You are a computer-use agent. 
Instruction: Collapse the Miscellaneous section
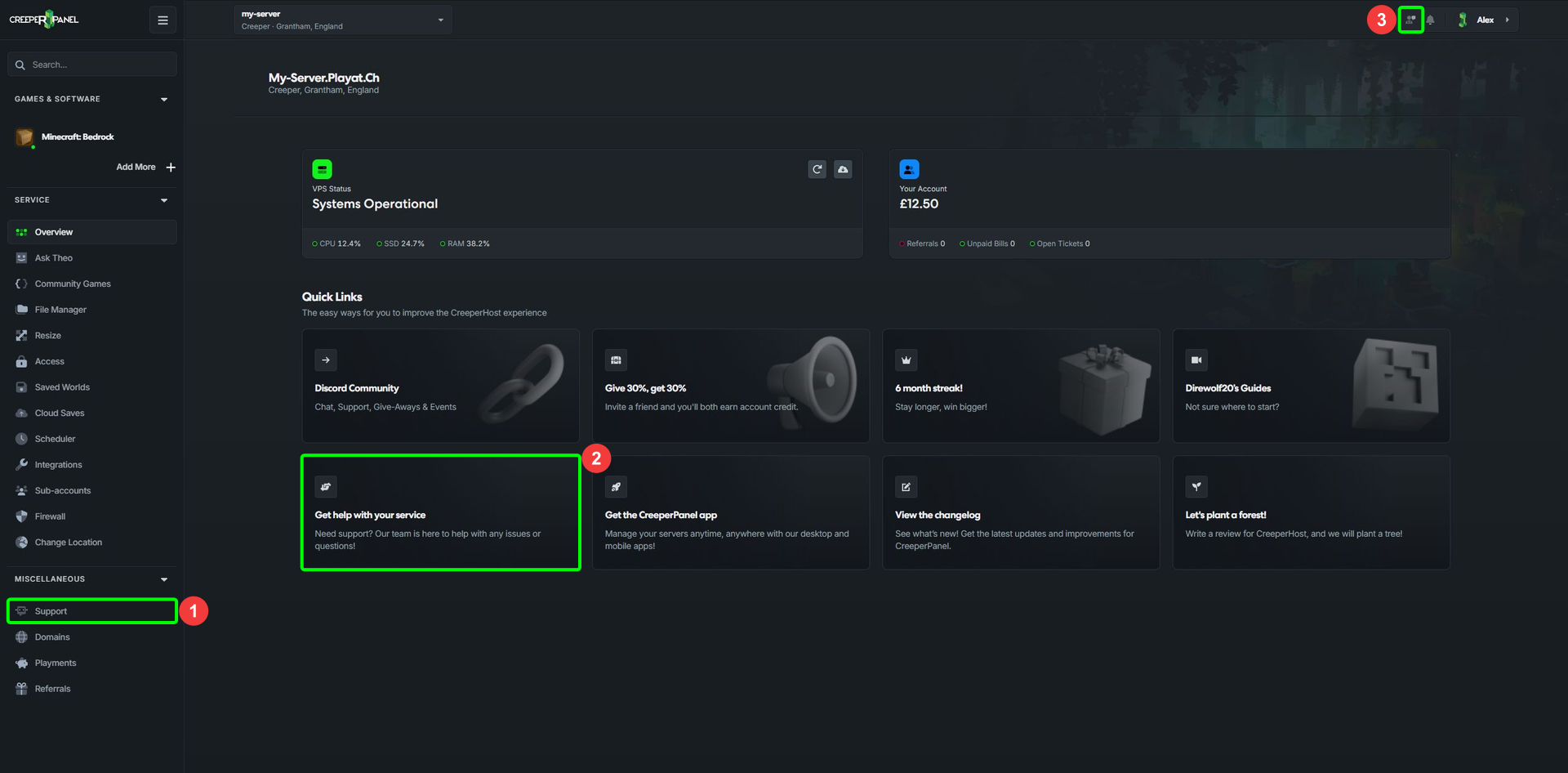164,579
